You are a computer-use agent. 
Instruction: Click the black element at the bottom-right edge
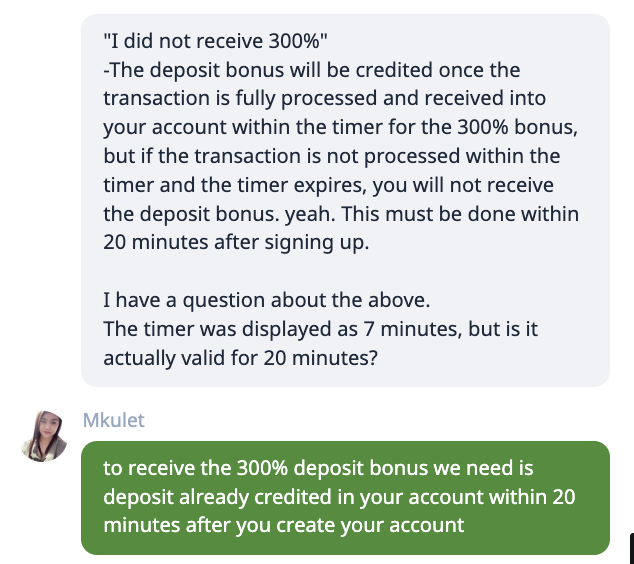click(x=632, y=549)
